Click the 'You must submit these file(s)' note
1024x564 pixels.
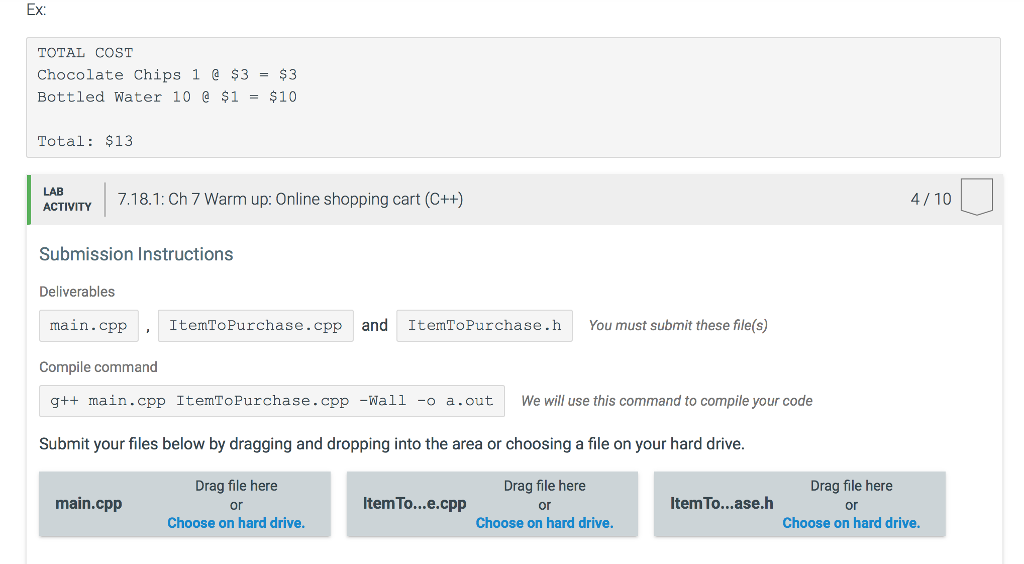coord(678,325)
